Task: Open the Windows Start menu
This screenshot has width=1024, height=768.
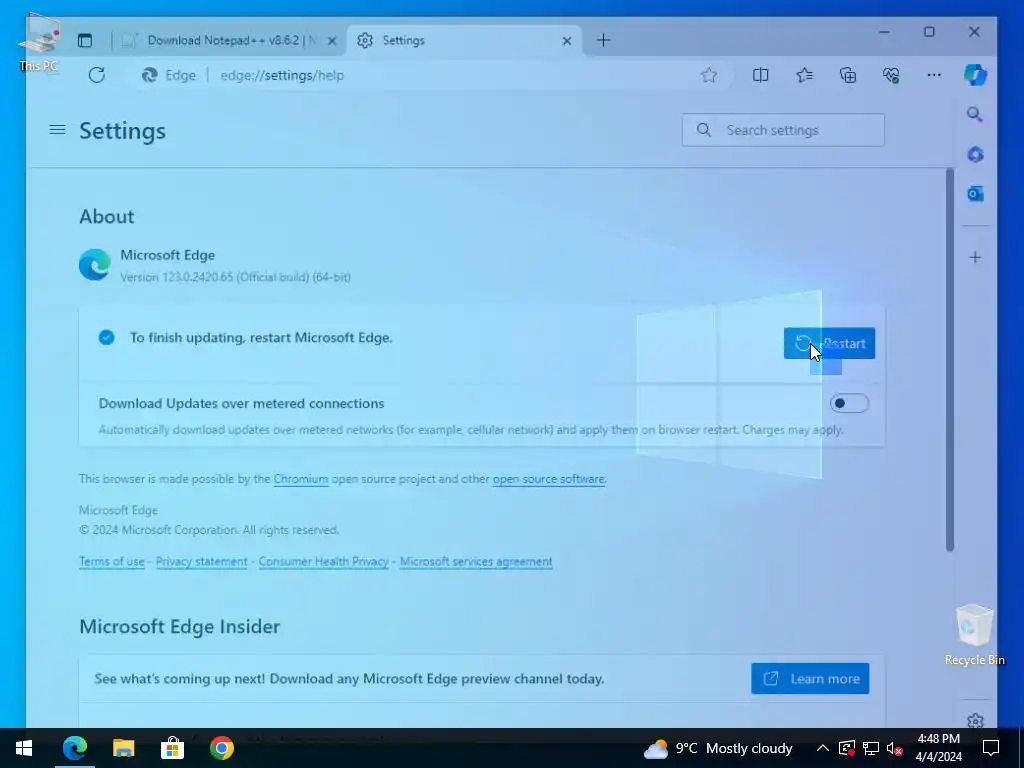Action: [24, 748]
